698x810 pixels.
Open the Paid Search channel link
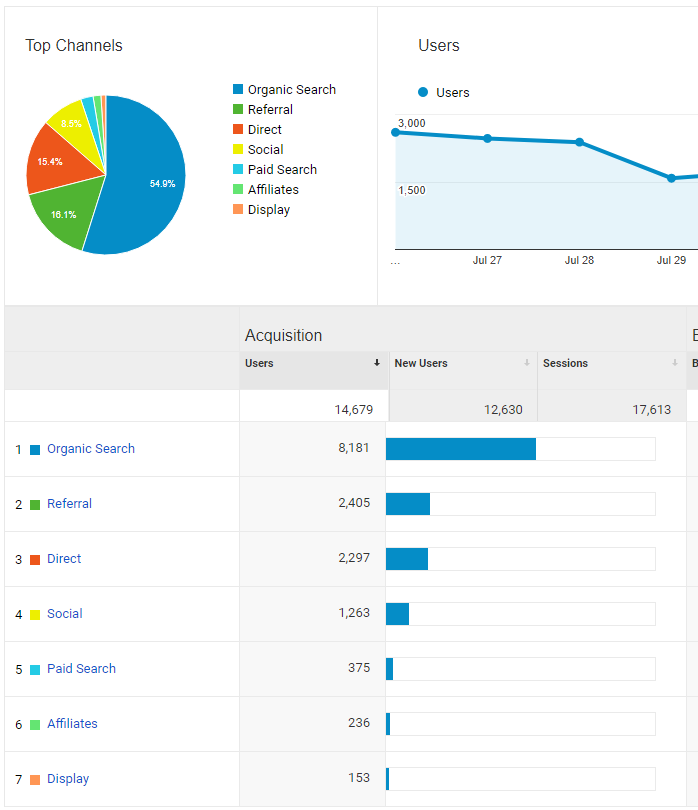pos(81,668)
